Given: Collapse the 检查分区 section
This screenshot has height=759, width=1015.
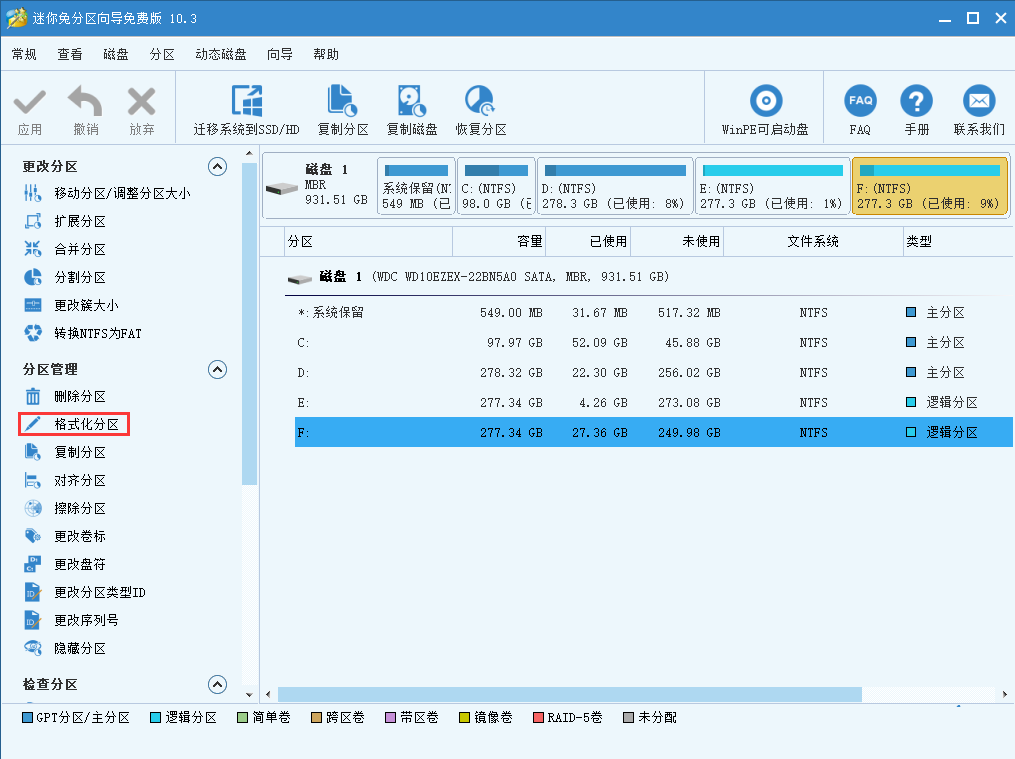Looking at the screenshot, I should click(x=218, y=684).
